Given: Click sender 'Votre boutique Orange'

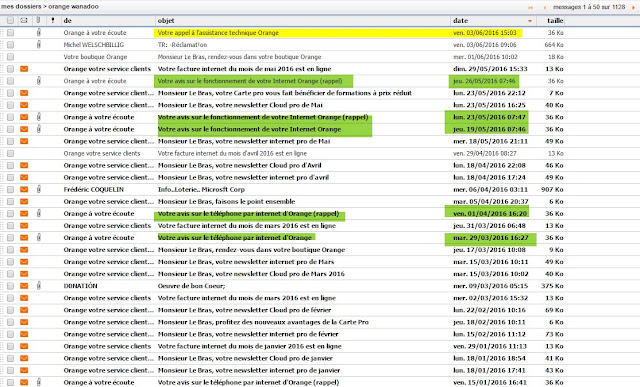Looking at the screenshot, I should 95,57.
